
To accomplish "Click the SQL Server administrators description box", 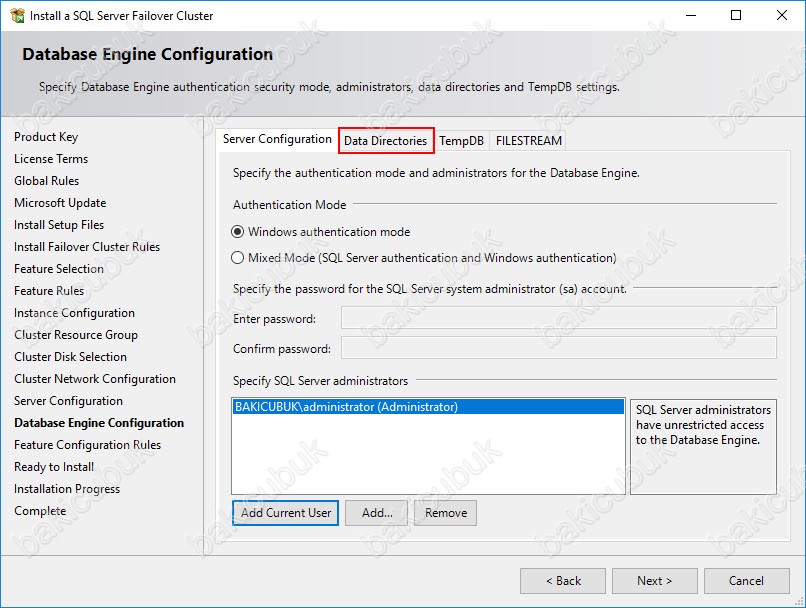I will (703, 447).
